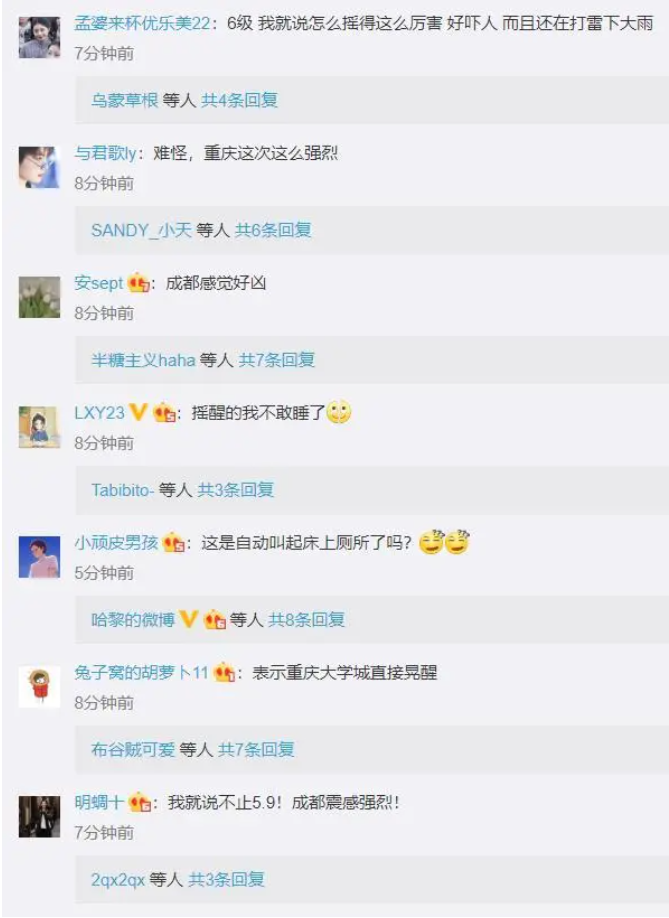
Task: Click the member badge after 哈黎的微博
Action: [x=215, y=619]
